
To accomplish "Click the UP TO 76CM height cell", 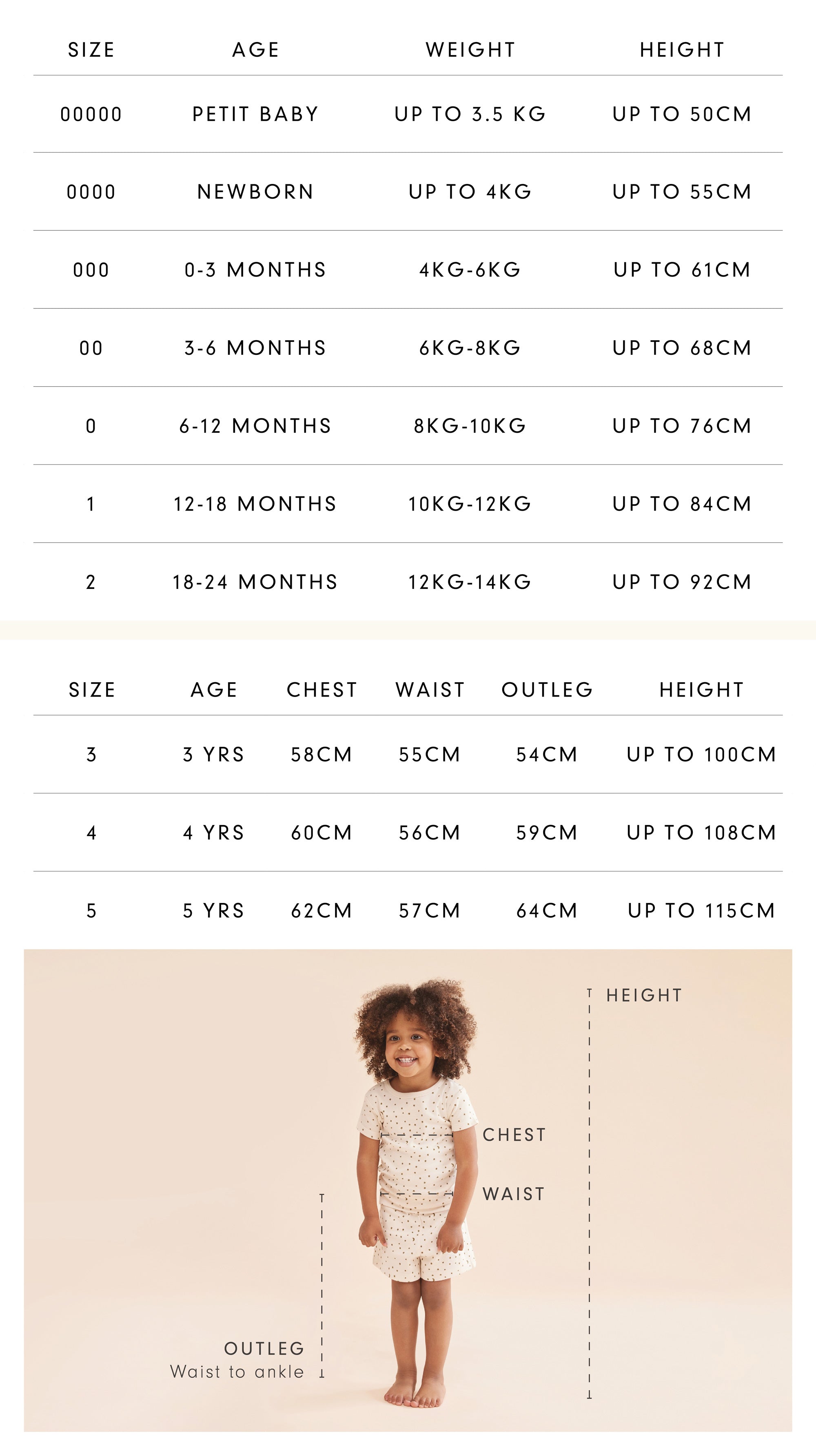I will coord(681,426).
